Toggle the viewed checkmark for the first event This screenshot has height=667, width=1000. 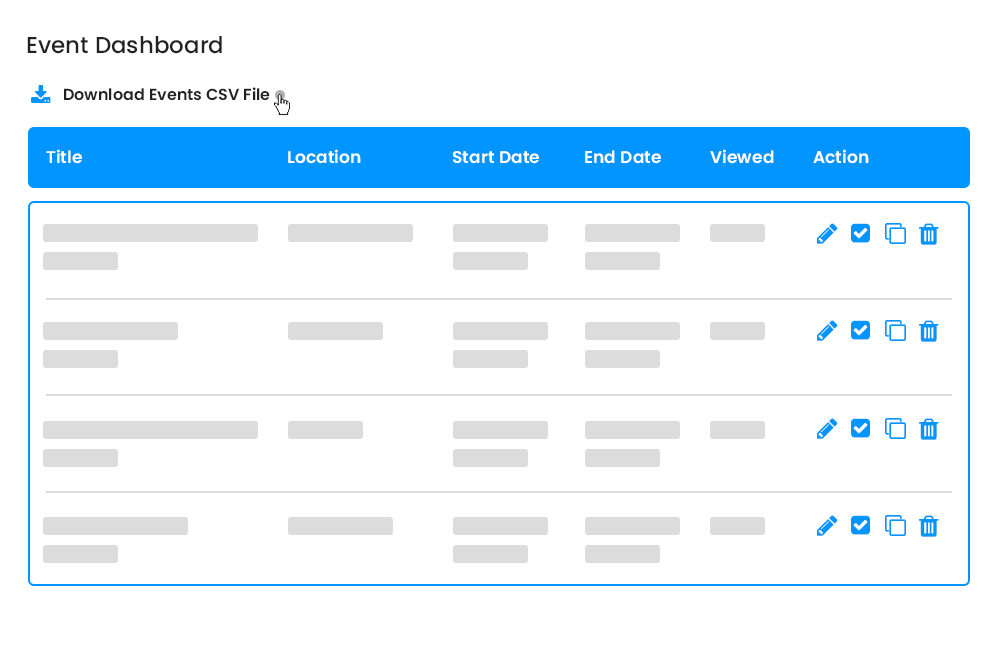tap(861, 232)
